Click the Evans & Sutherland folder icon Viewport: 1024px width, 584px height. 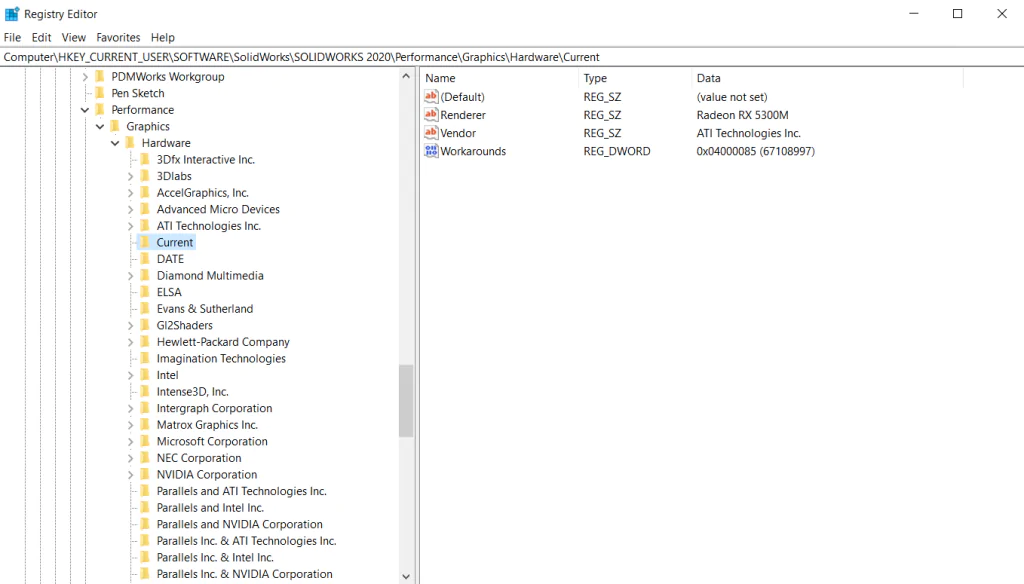click(145, 308)
